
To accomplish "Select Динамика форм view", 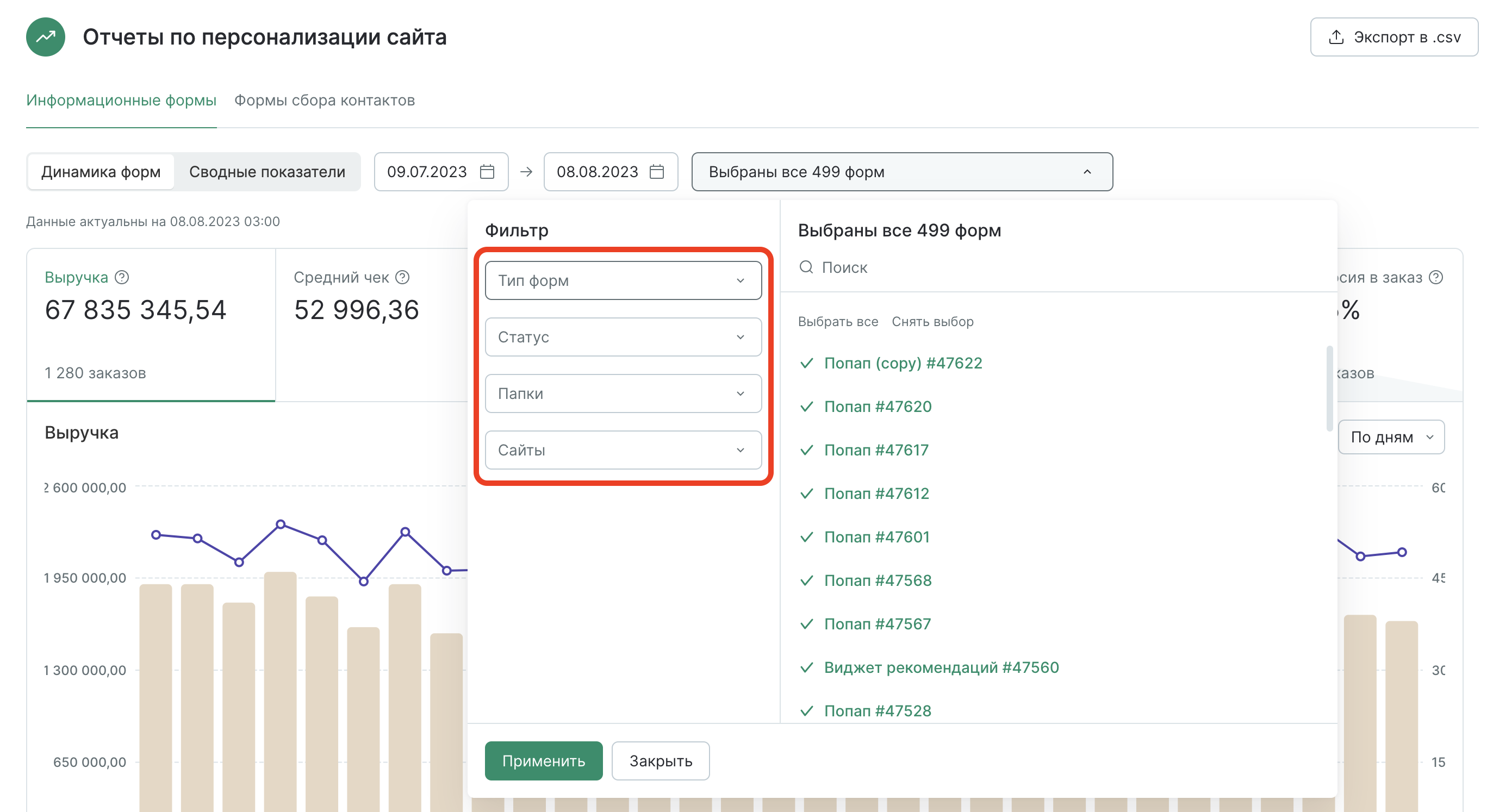I will pos(101,171).
